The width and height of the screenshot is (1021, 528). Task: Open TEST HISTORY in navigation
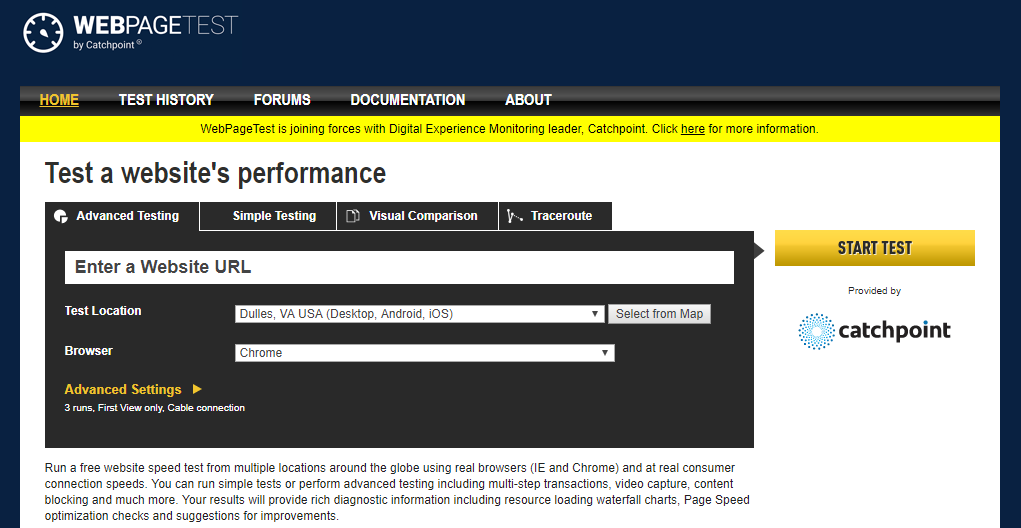tap(166, 100)
